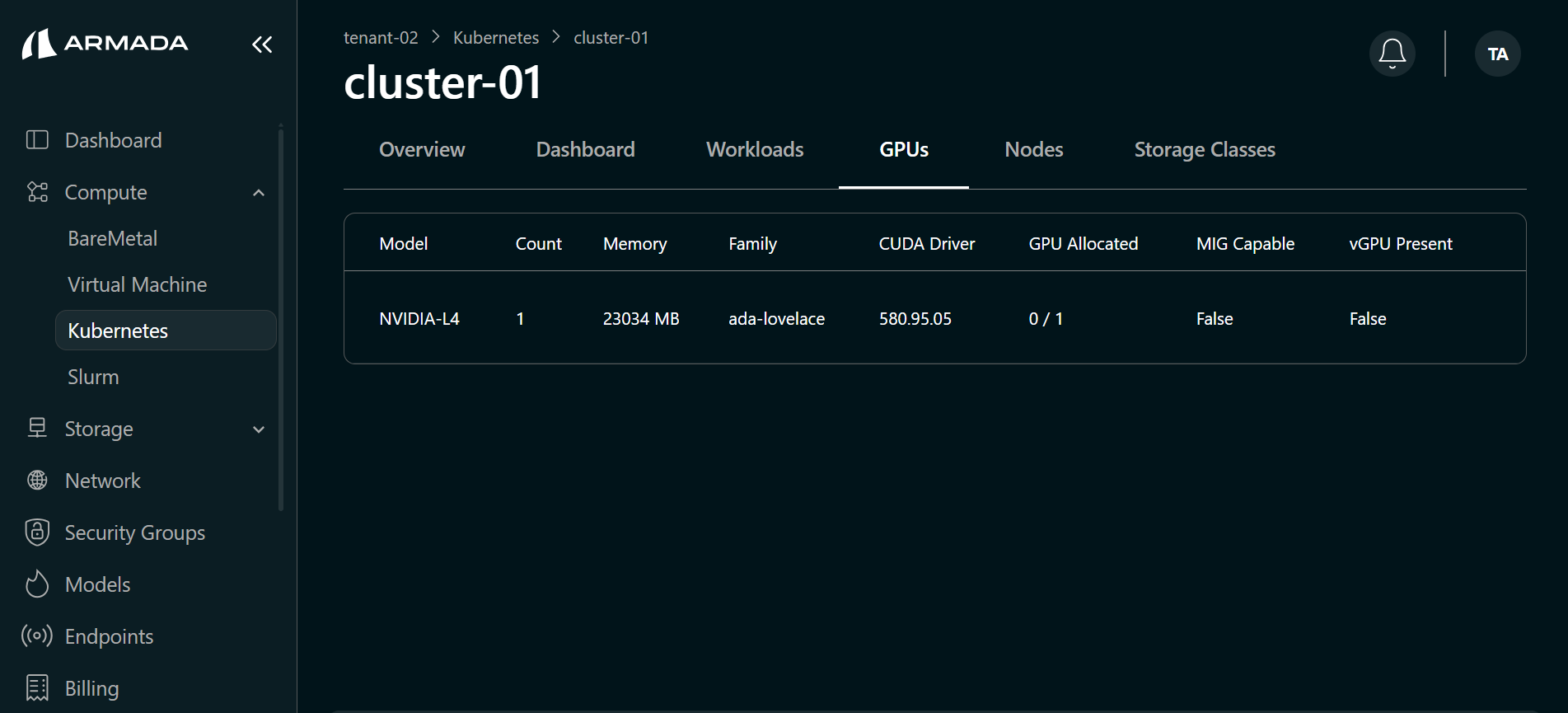1568x713 pixels.
Task: Open Security Groups label in sidebar
Action: coord(135,532)
